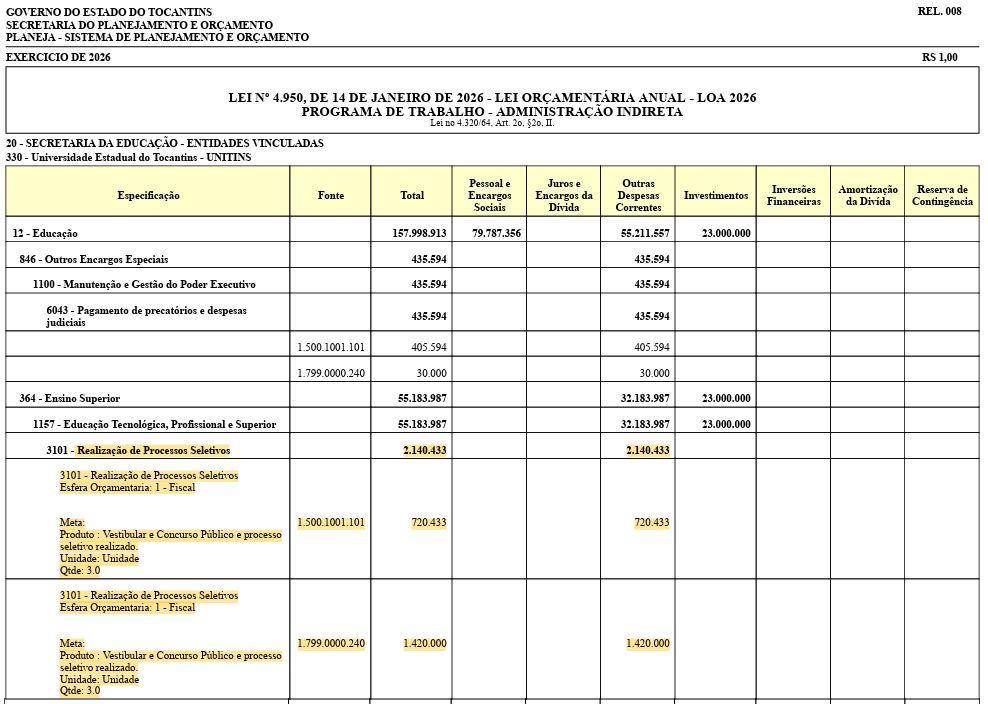The height and width of the screenshot is (704, 988).
Task: Select the Universidade Estadual do Tocantins - UNITINS line
Action: (x=128, y=157)
